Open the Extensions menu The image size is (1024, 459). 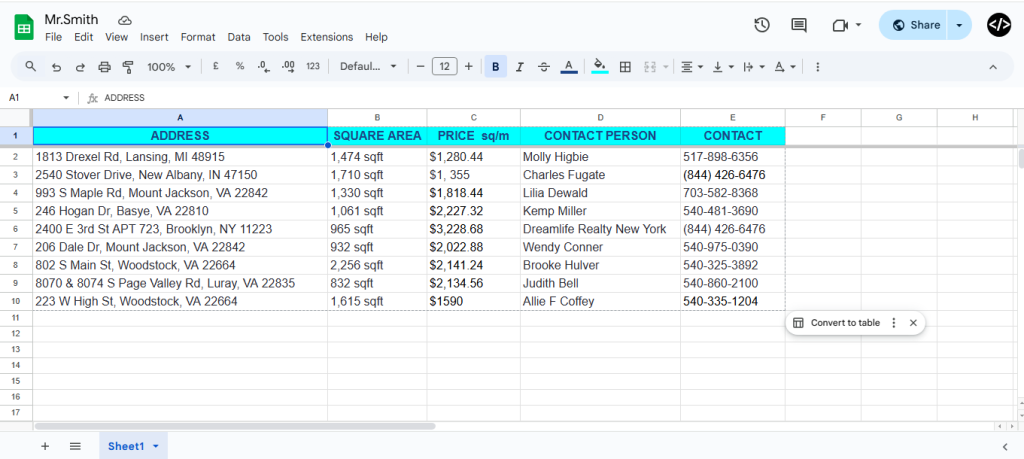(x=326, y=37)
